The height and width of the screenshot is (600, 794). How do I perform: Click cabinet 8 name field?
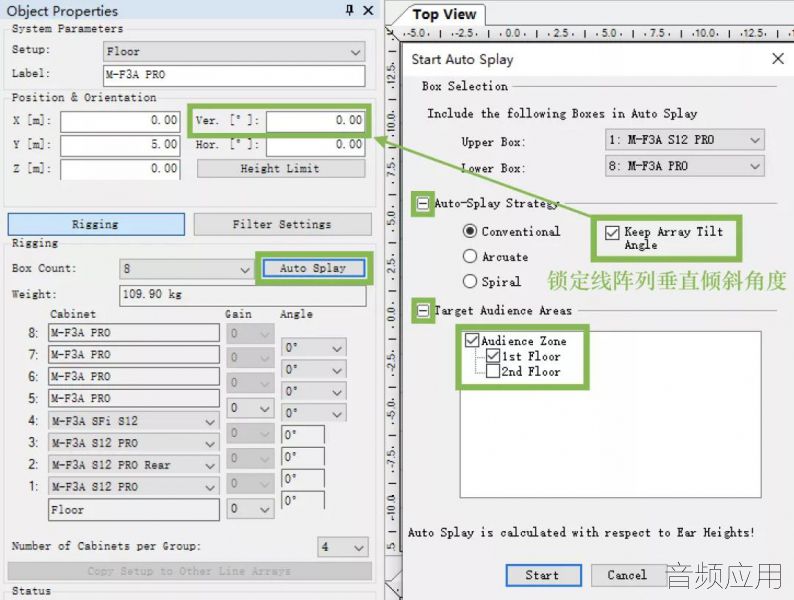pyautogui.click(x=134, y=333)
